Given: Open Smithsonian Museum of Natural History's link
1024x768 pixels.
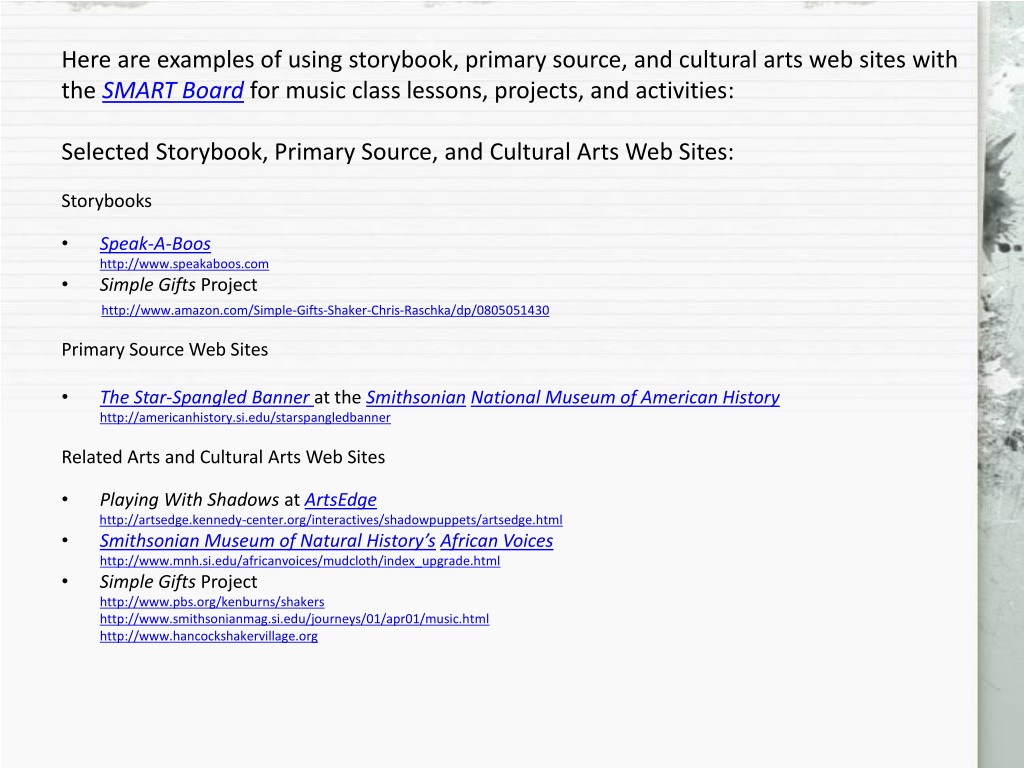Looking at the screenshot, I should pos(267,541).
